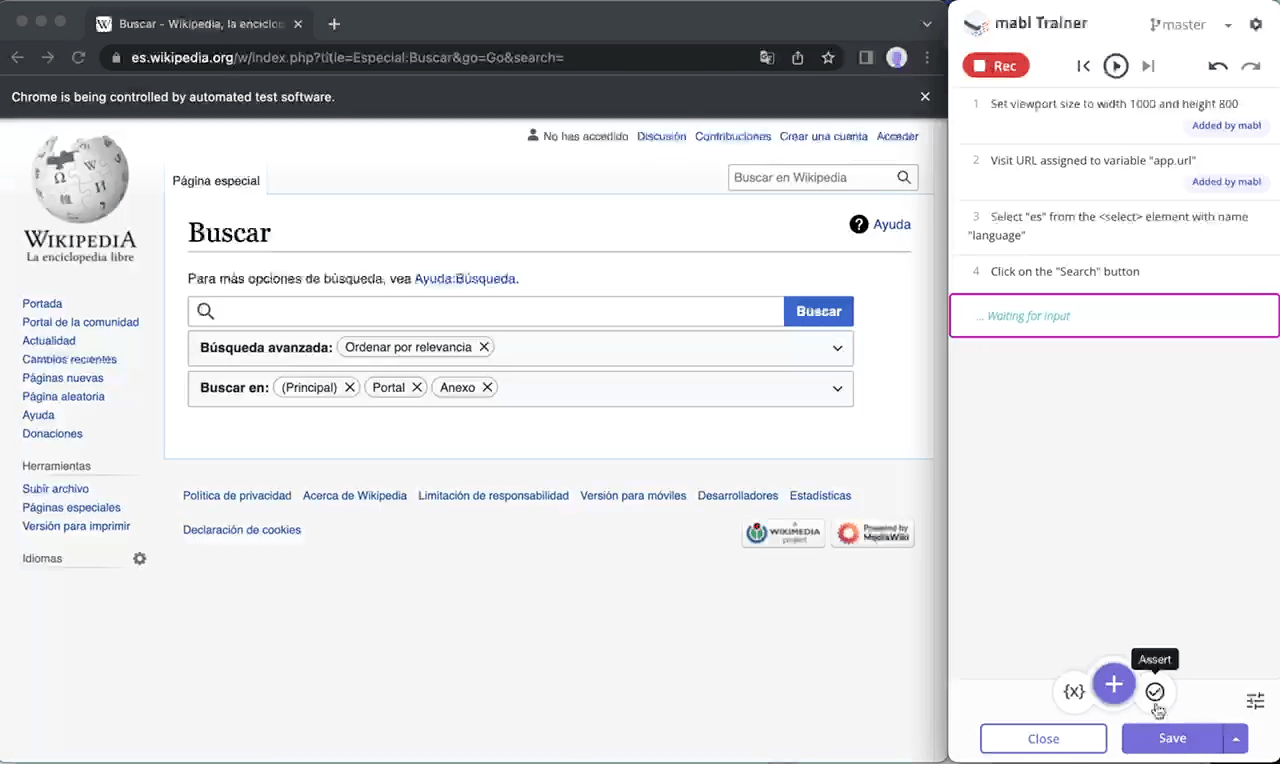Click the Acceder login link
The image size is (1280, 764).
(897, 136)
